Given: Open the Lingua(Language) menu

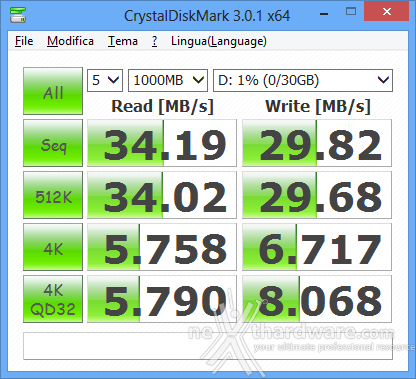Looking at the screenshot, I should pyautogui.click(x=219, y=41).
